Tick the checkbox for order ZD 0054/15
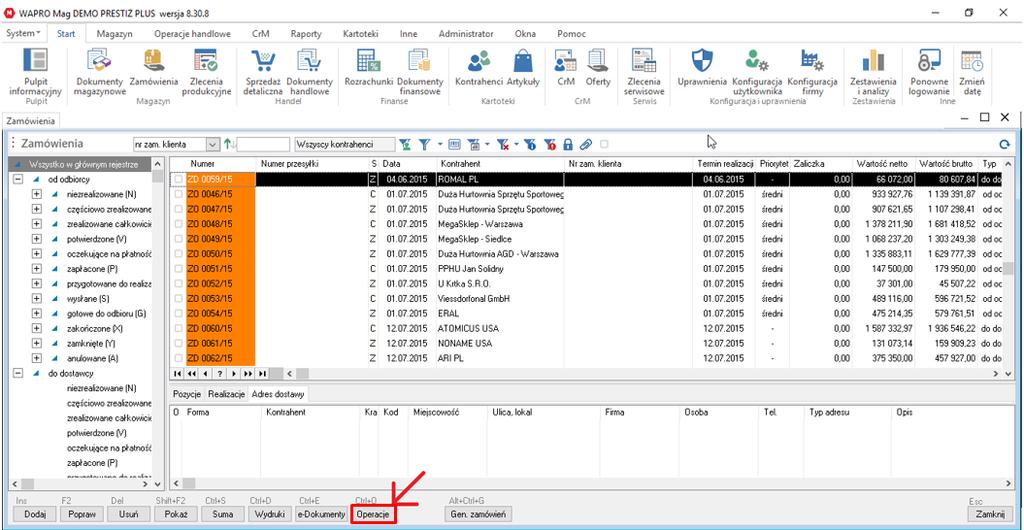 (179, 313)
